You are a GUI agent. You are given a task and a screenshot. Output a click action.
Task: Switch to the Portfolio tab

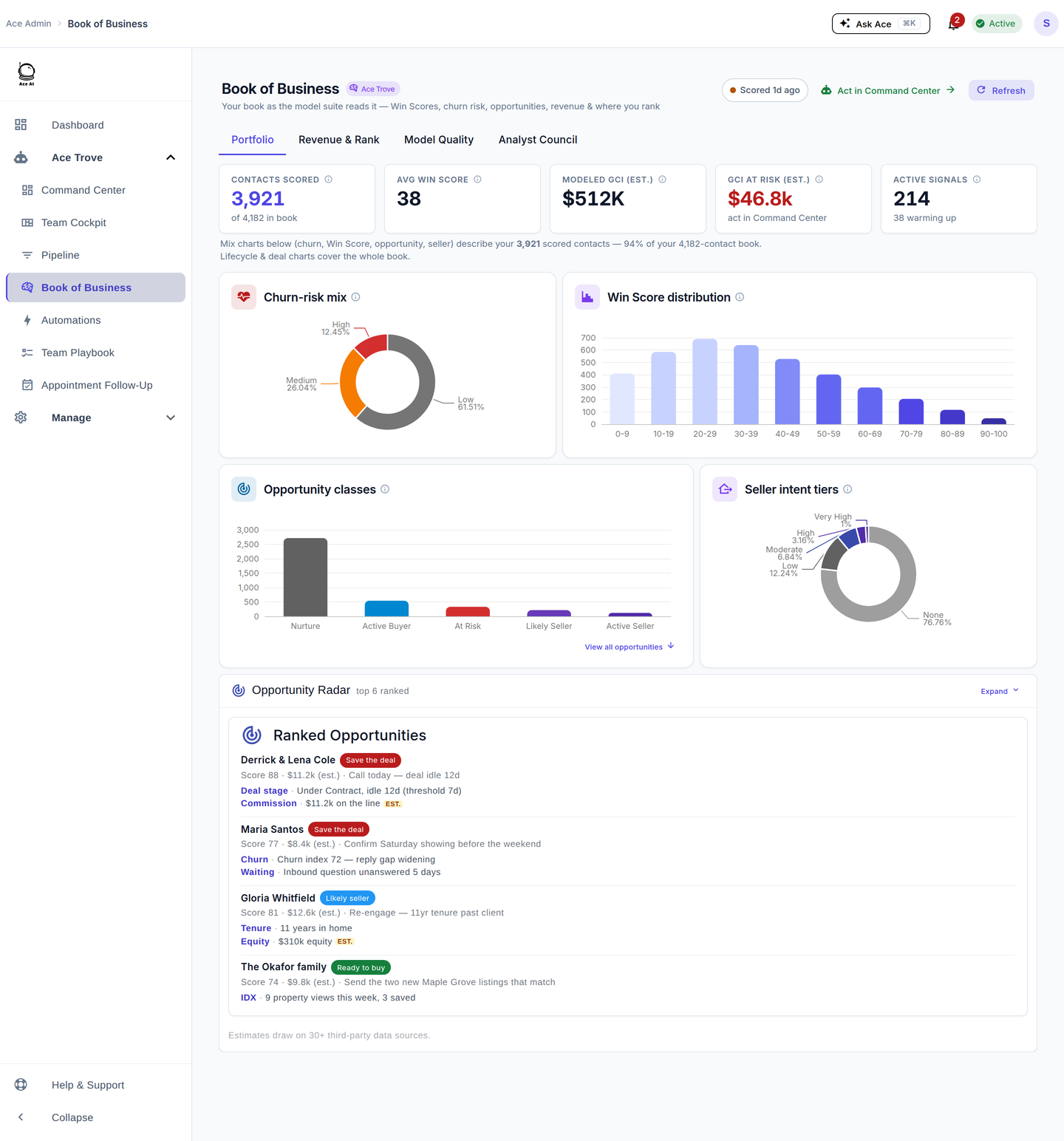pyautogui.click(x=253, y=140)
